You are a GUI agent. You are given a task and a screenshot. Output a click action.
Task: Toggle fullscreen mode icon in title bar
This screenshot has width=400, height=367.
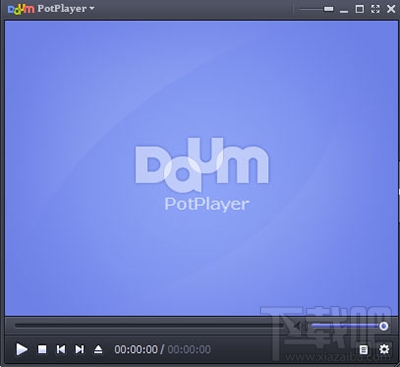[x=375, y=9]
